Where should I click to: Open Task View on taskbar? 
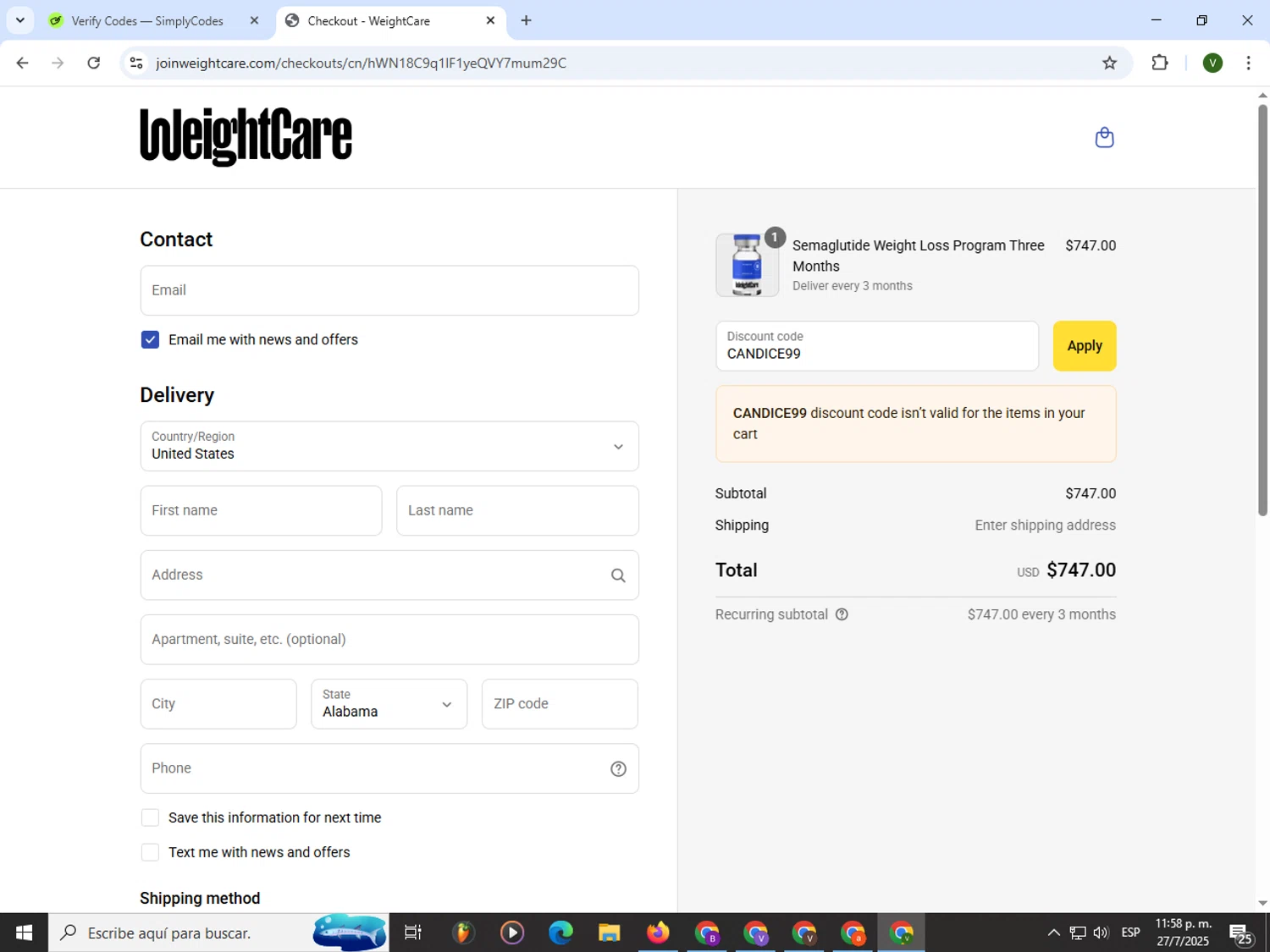tap(413, 933)
